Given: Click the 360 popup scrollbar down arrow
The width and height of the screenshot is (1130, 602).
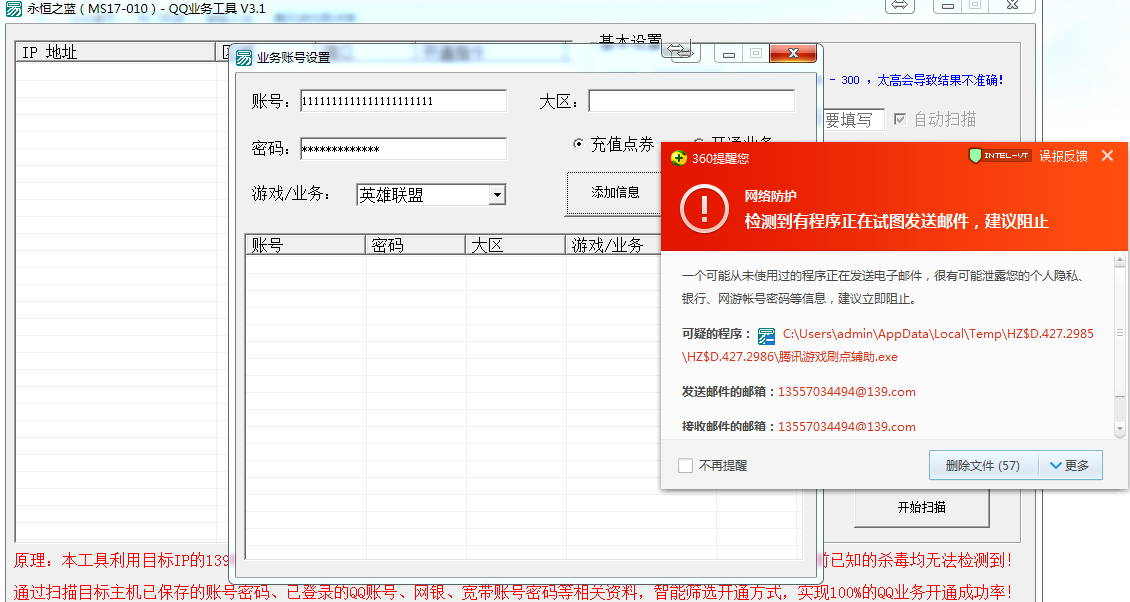Looking at the screenshot, I should 1119,429.
